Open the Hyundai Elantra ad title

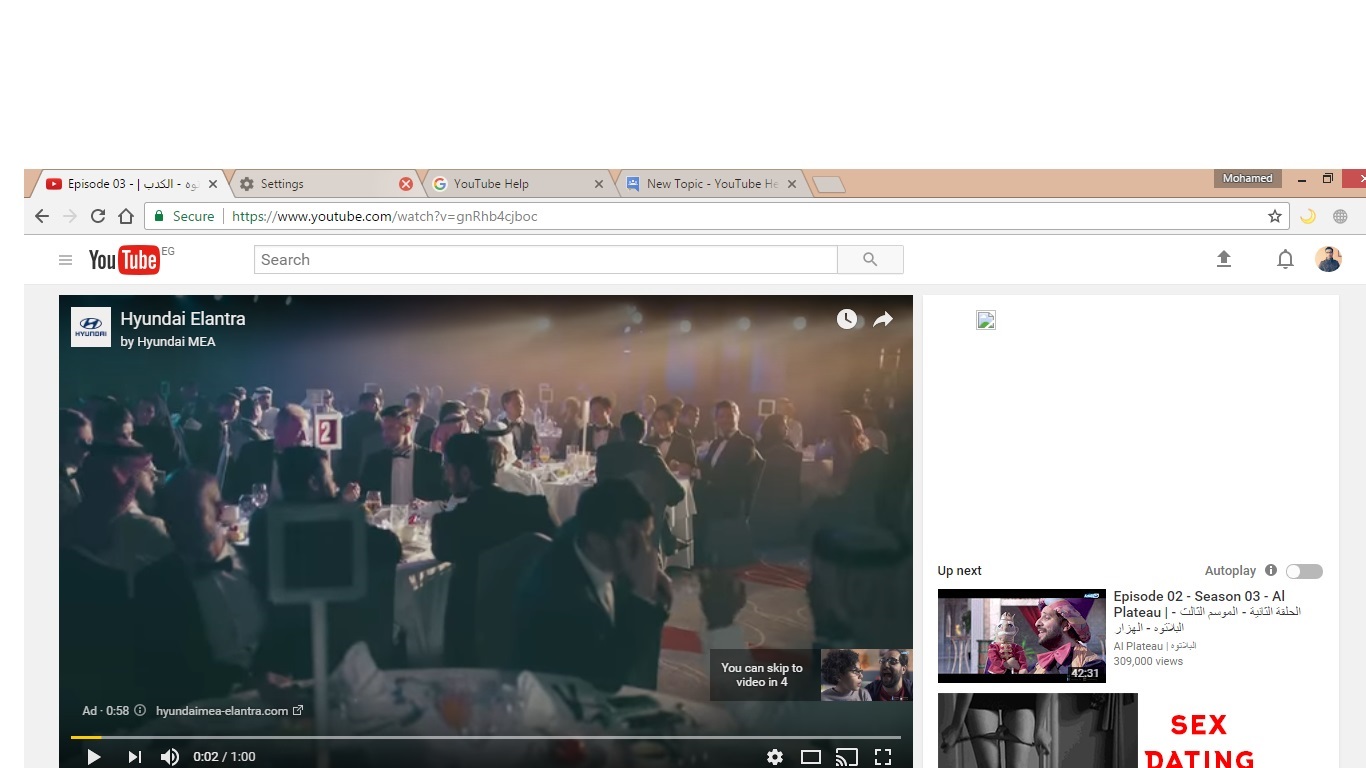point(183,319)
